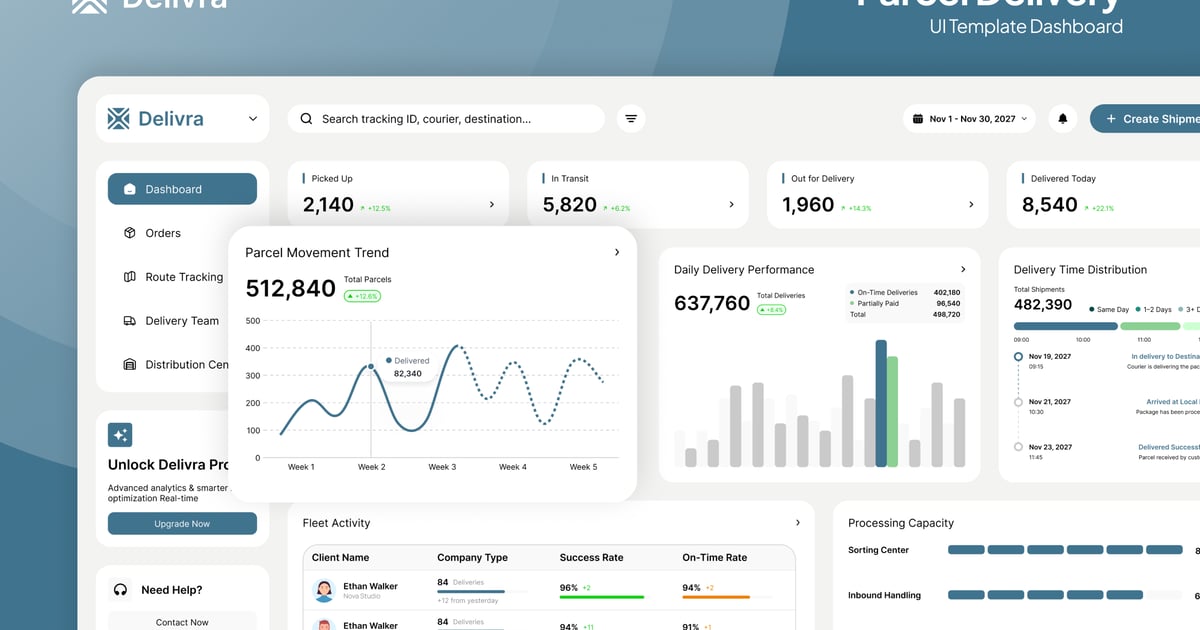
Task: Click the Need Help headset icon
Action: tap(121, 590)
